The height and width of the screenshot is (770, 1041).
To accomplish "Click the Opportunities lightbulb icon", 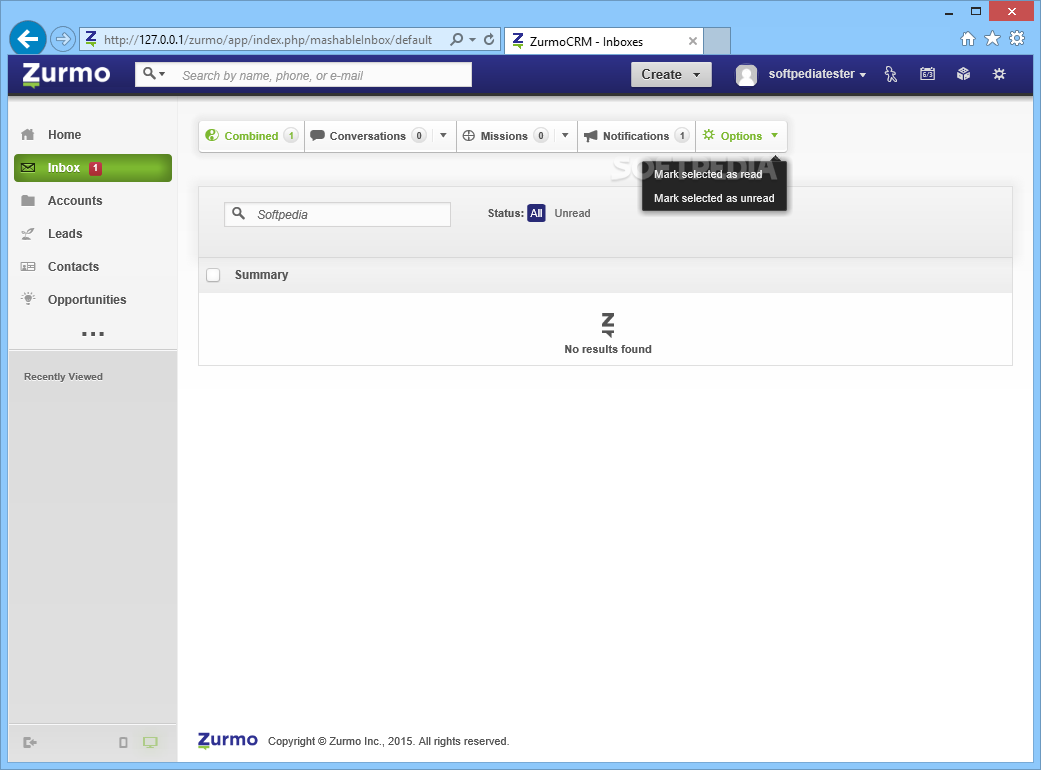I will click(x=28, y=299).
